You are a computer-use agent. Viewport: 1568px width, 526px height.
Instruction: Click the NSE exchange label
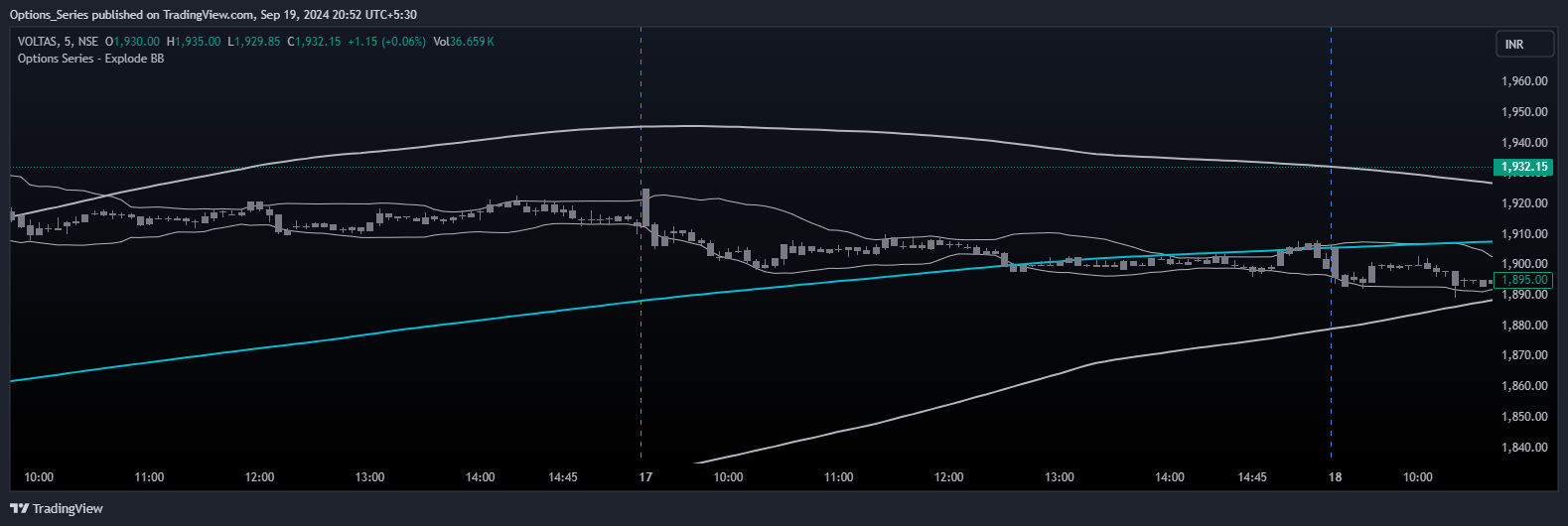[88, 42]
